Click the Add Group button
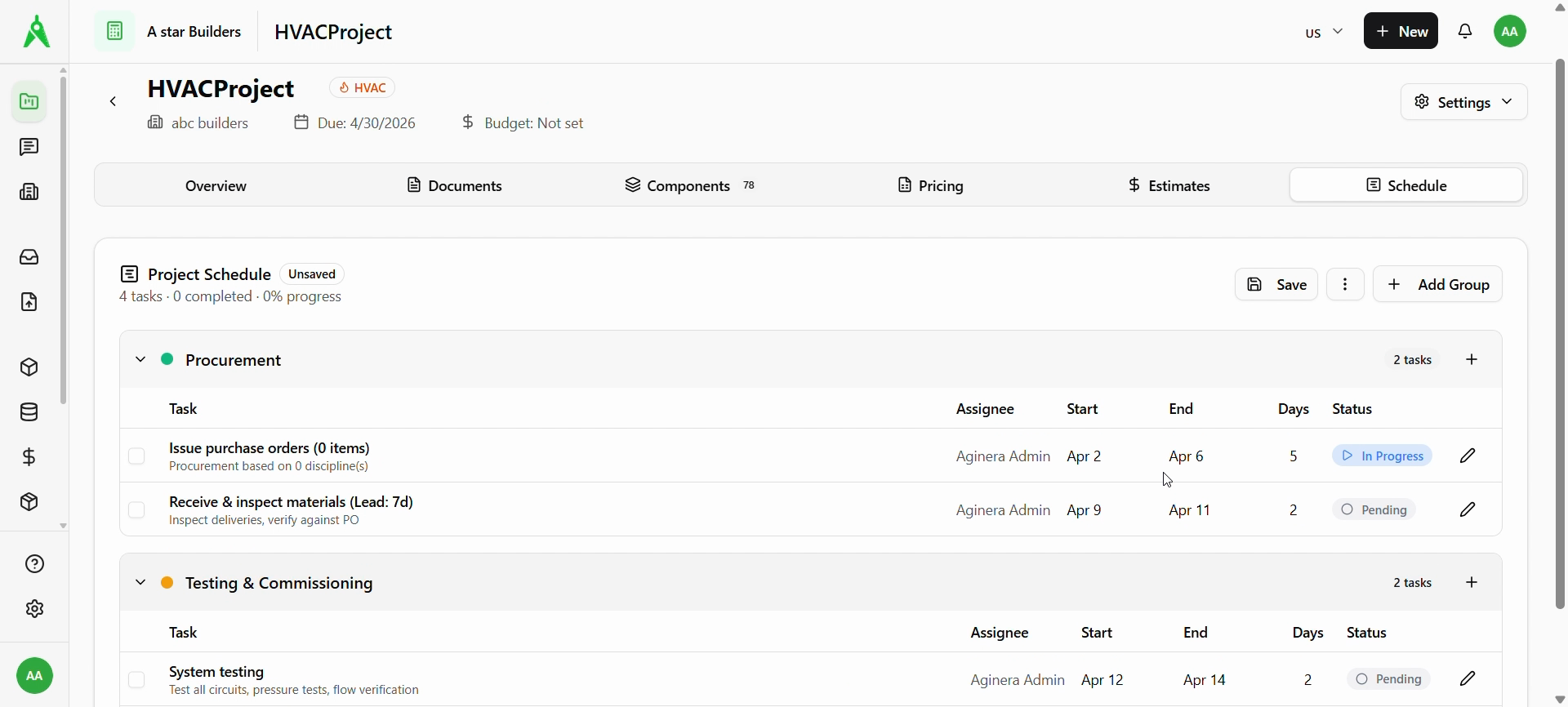This screenshot has width=1568, height=707. [x=1438, y=285]
